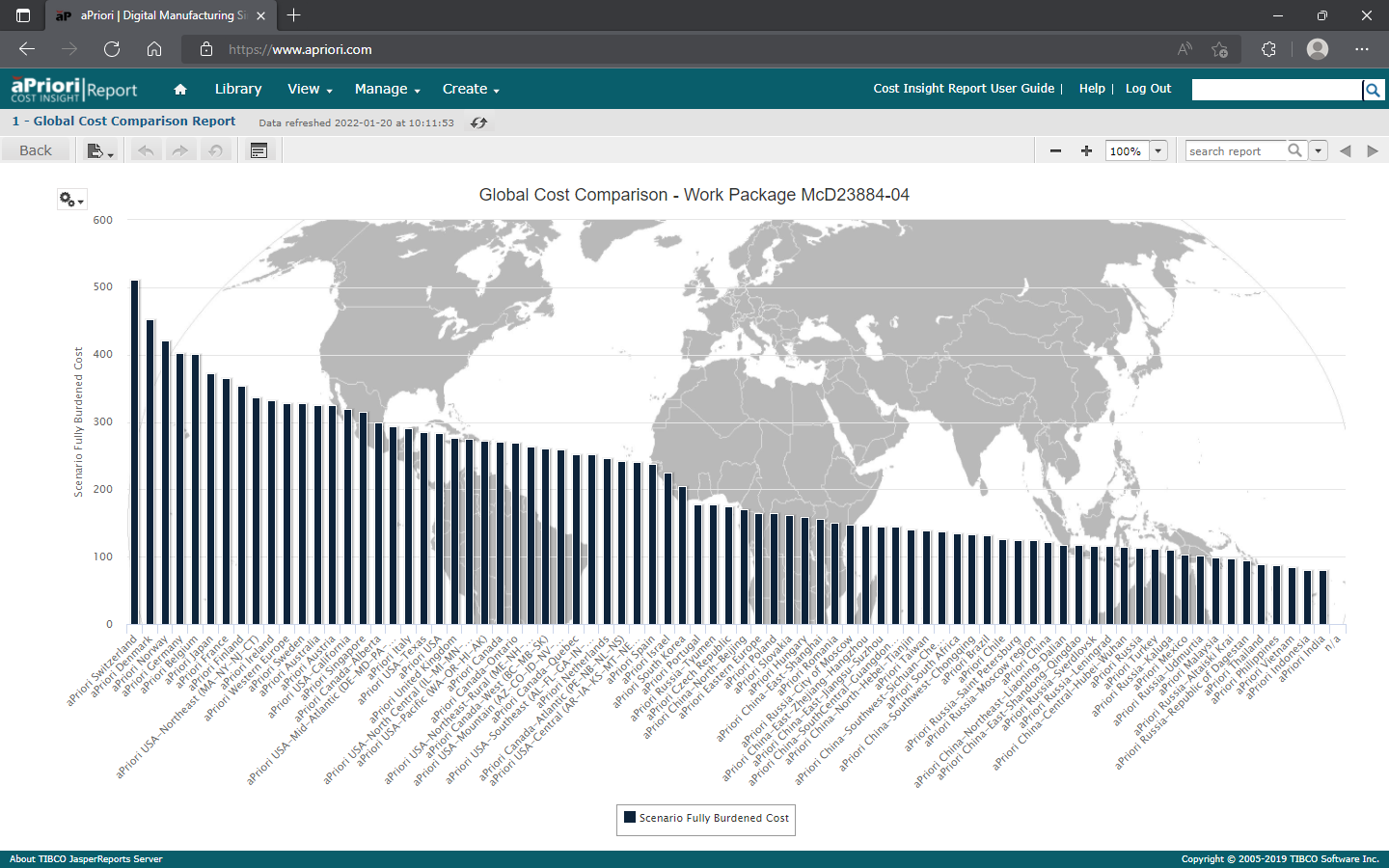Close the aPriori browser tab
This screenshot has height=868, width=1389.
click(x=261, y=15)
